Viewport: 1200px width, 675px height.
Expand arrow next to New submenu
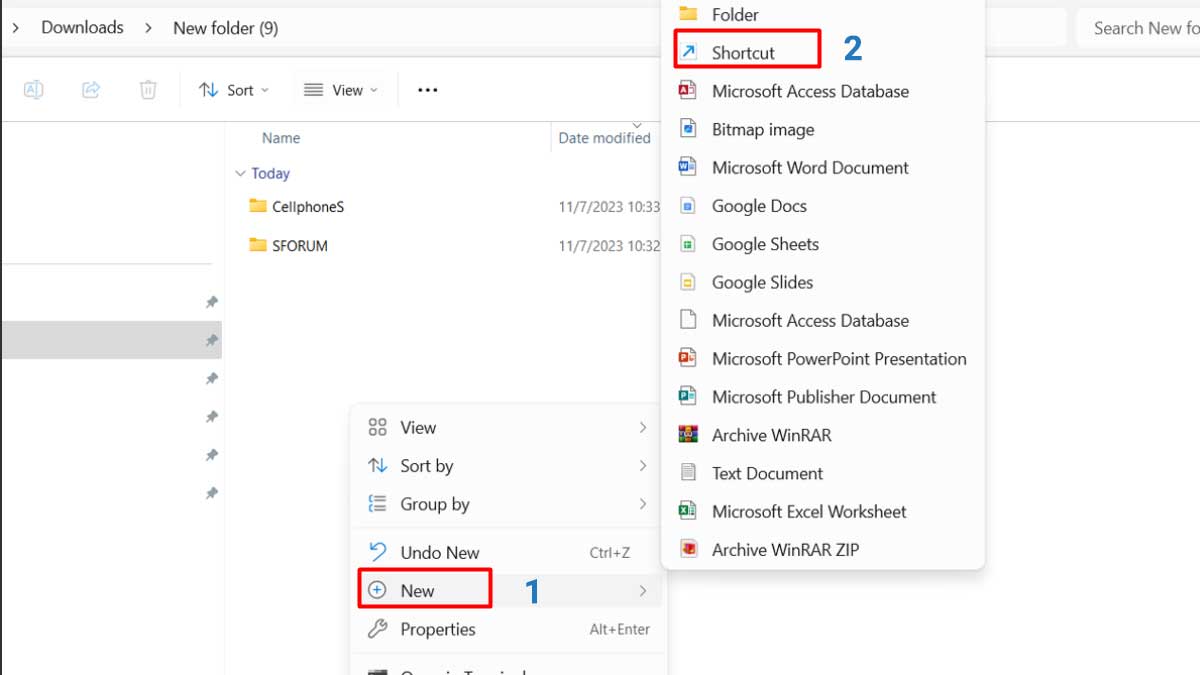tap(642, 591)
